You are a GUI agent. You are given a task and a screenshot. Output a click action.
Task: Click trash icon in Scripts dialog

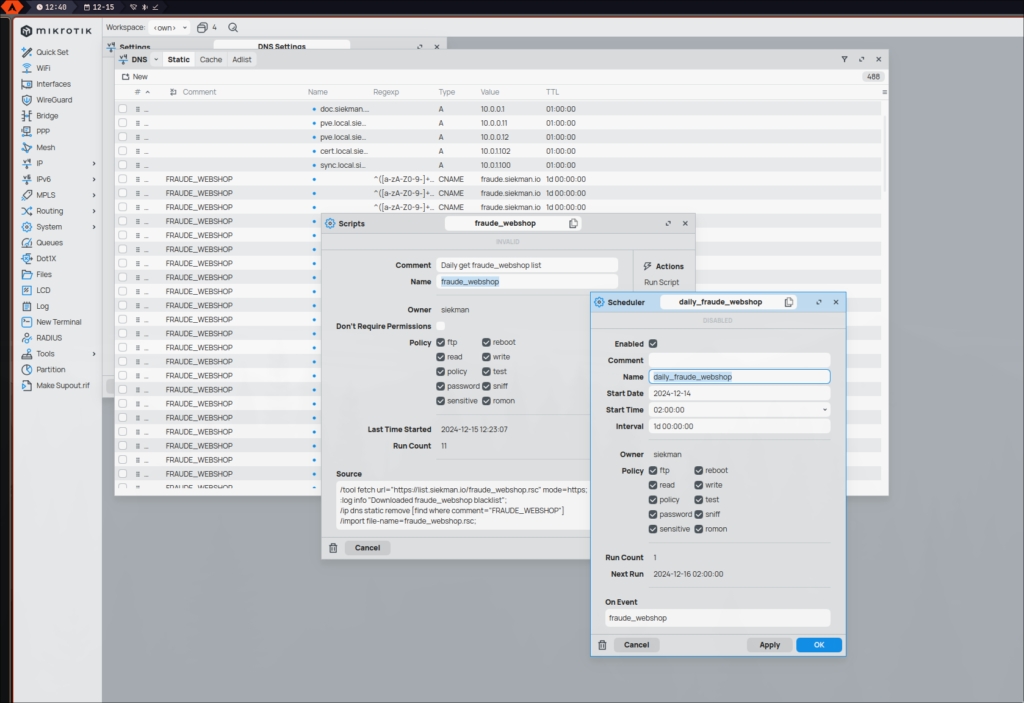coord(333,548)
